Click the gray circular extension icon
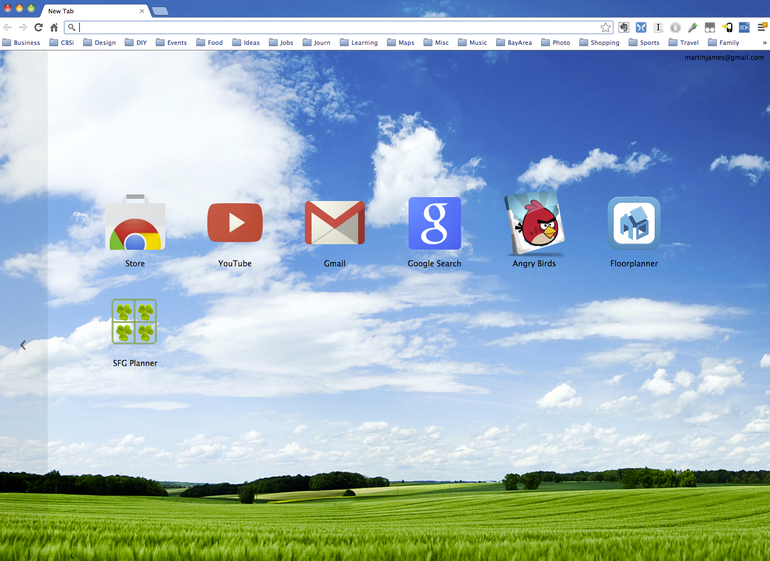The width and height of the screenshot is (770, 561). pyautogui.click(x=675, y=28)
